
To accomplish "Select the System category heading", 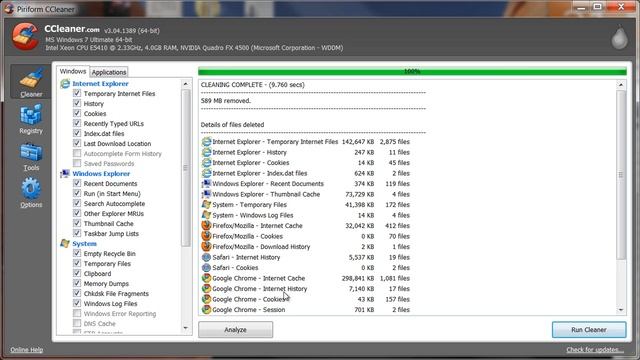I will 84,244.
